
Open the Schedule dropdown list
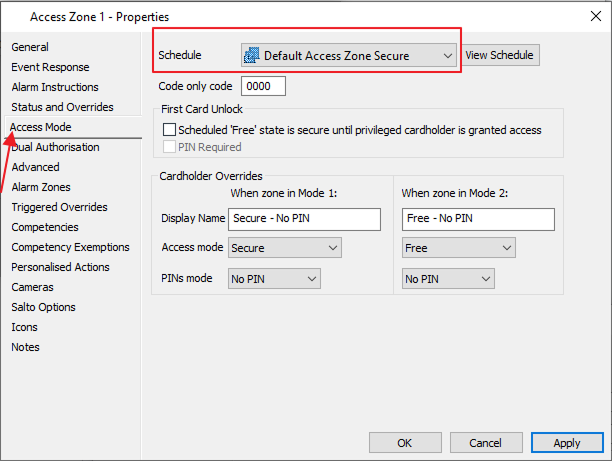(448, 56)
